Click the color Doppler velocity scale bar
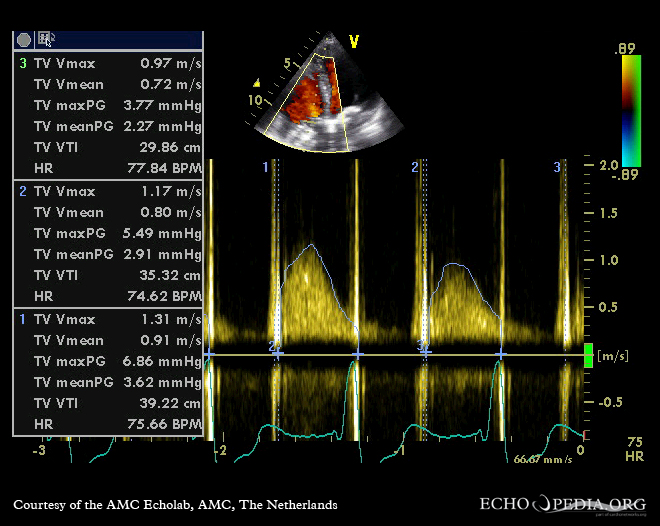 pos(630,110)
